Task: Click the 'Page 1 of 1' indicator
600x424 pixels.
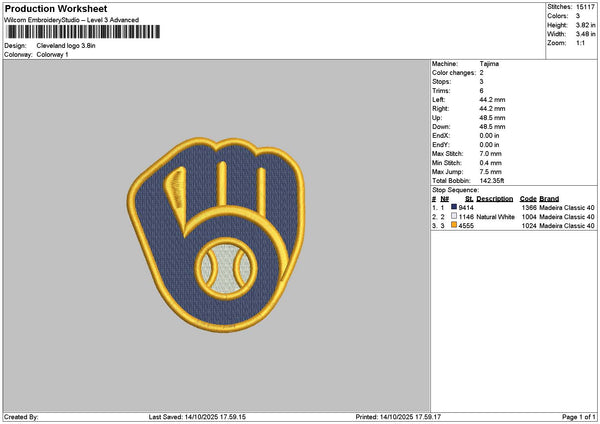Action: click(579, 417)
